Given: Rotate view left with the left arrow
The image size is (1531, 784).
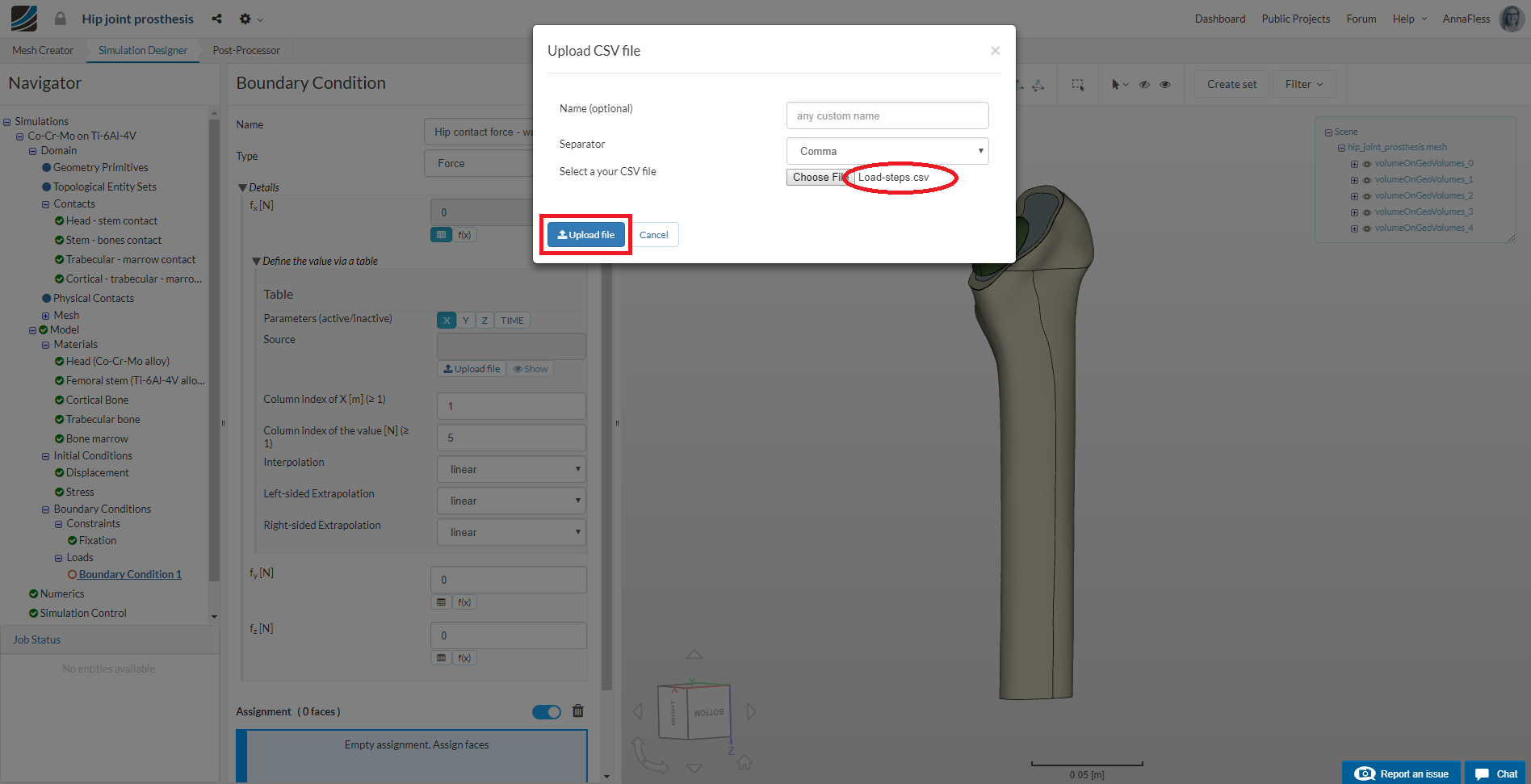Looking at the screenshot, I should pos(638,711).
